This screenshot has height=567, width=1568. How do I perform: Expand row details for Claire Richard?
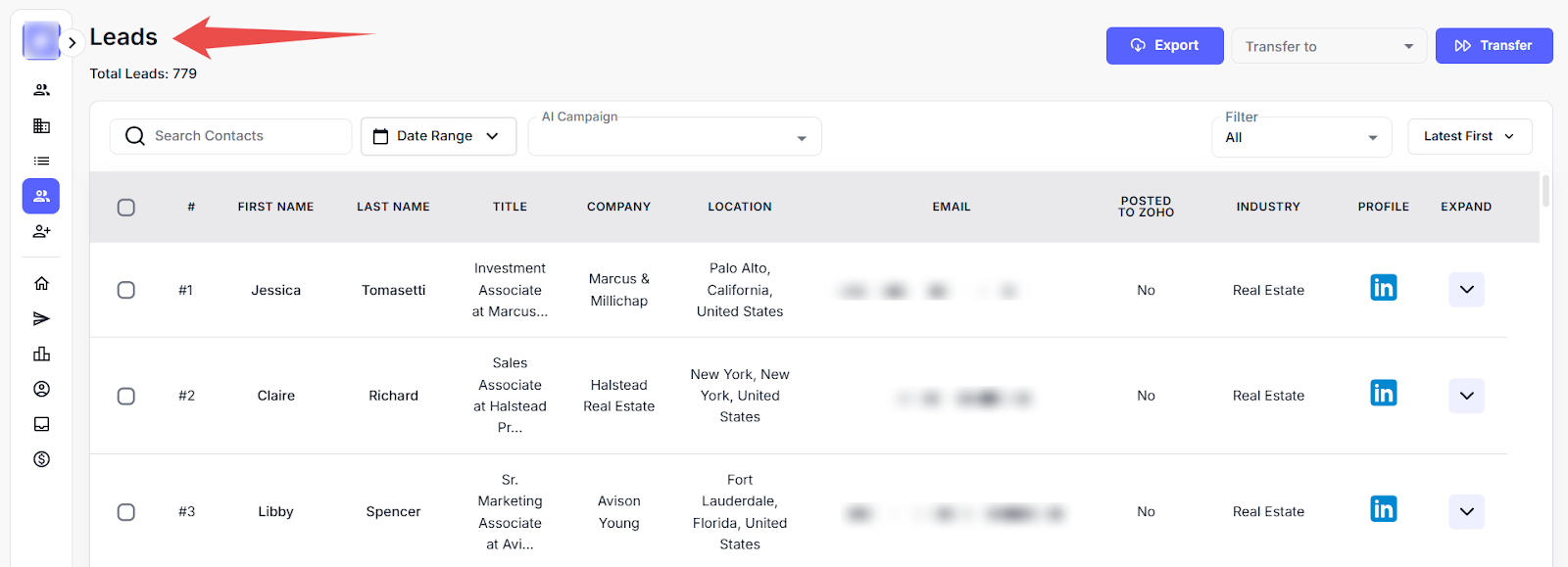click(1466, 396)
